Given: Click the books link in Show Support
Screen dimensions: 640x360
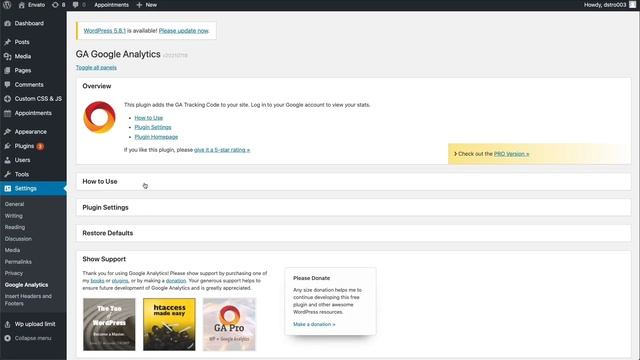Looking at the screenshot, I should (x=97, y=281).
